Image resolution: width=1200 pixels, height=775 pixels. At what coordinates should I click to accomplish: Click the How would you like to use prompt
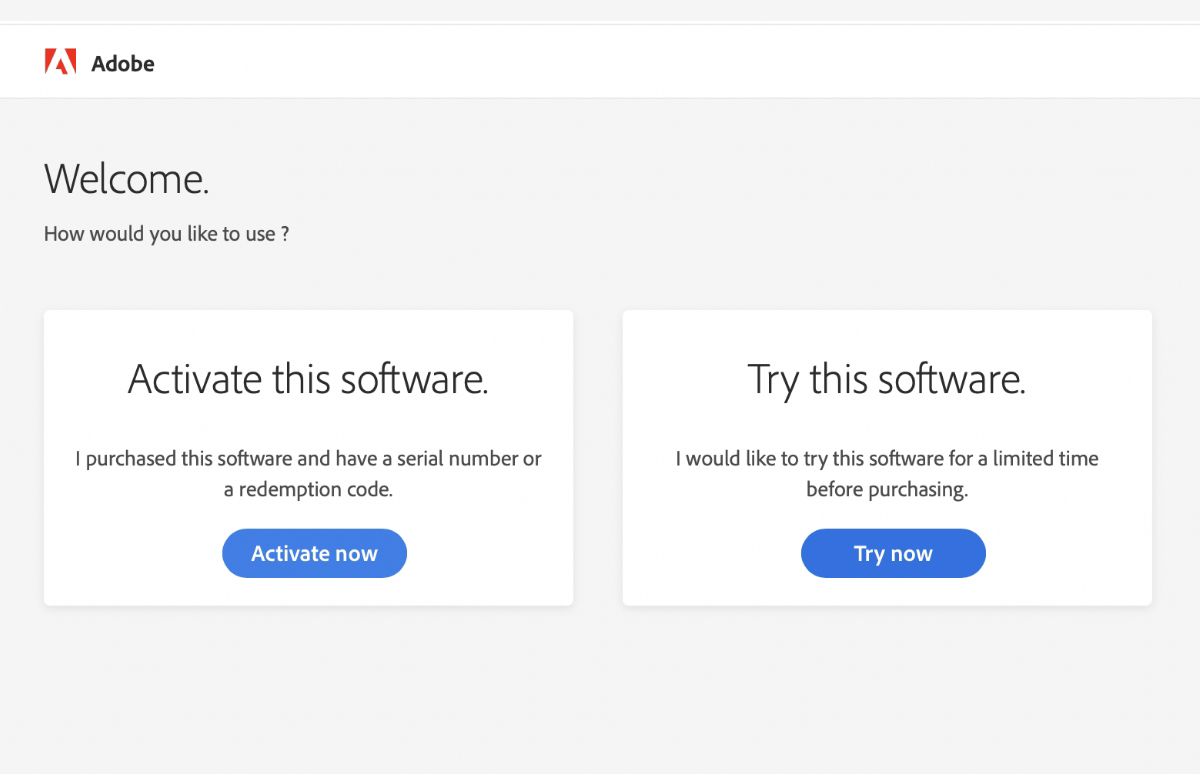[166, 233]
